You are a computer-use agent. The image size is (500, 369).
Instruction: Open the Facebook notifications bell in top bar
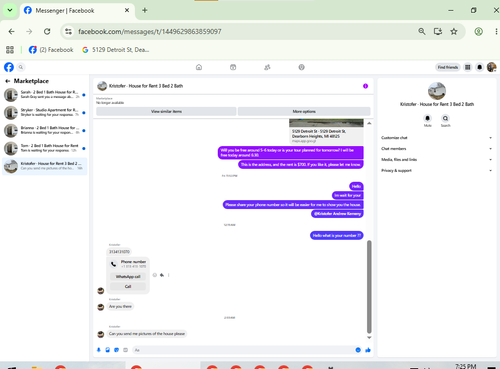tap(479, 67)
